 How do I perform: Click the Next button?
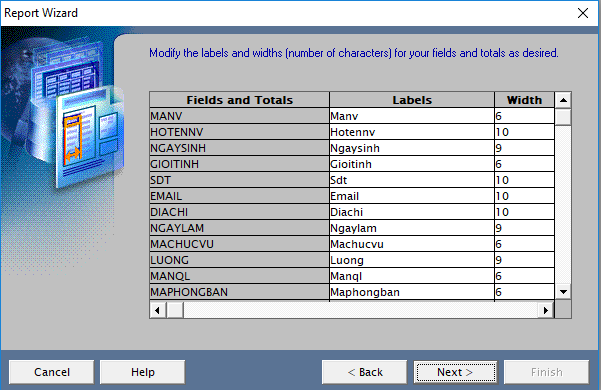455,372
